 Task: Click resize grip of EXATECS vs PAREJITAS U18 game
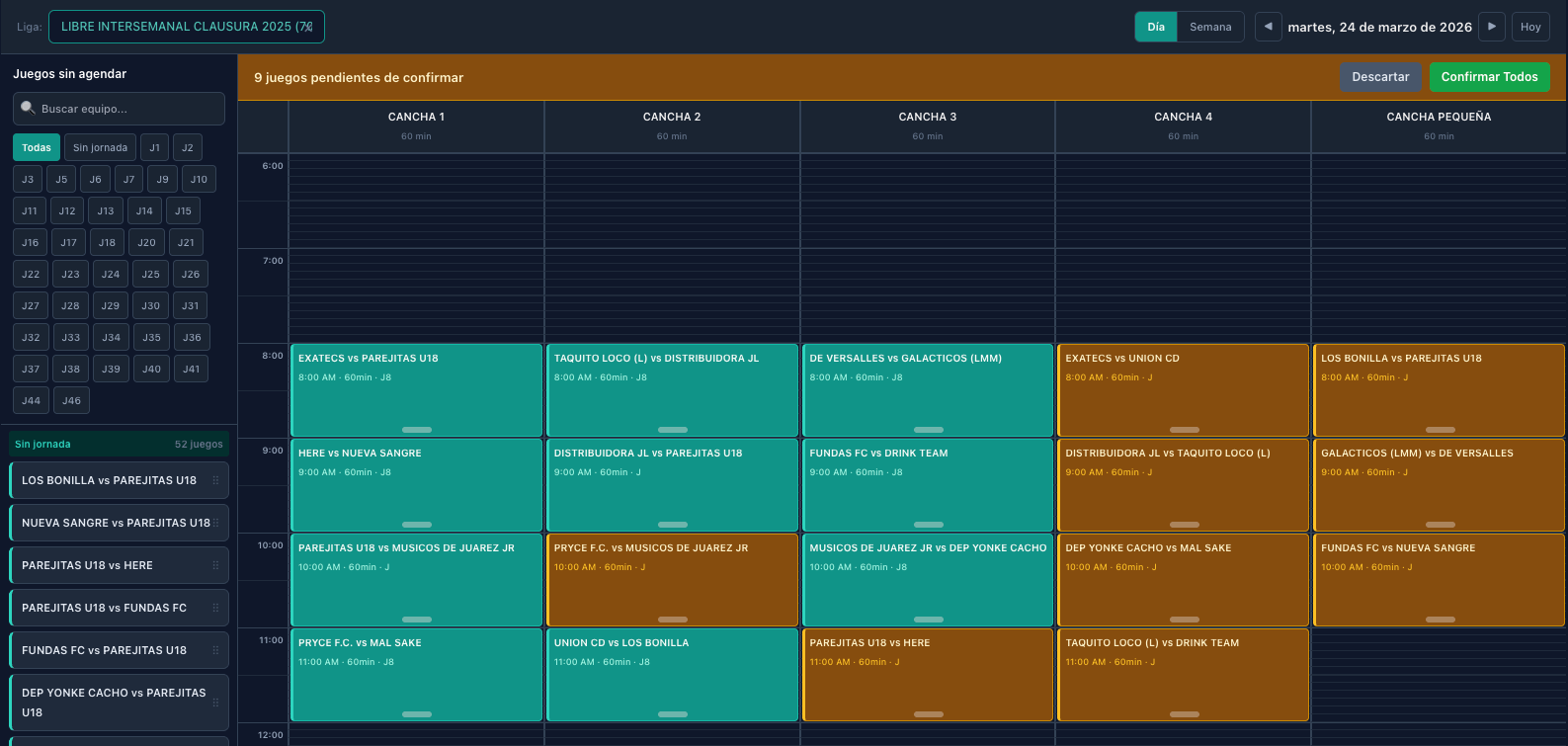pyautogui.click(x=417, y=430)
